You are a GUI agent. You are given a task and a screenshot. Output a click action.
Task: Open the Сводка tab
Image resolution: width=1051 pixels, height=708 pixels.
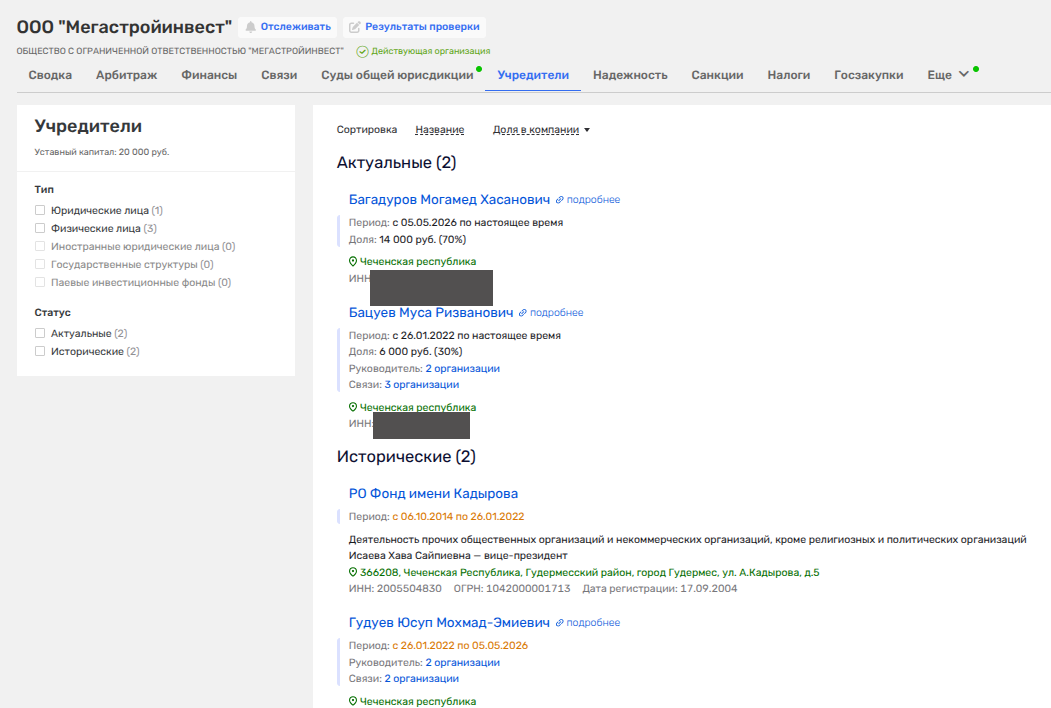[x=50, y=75]
